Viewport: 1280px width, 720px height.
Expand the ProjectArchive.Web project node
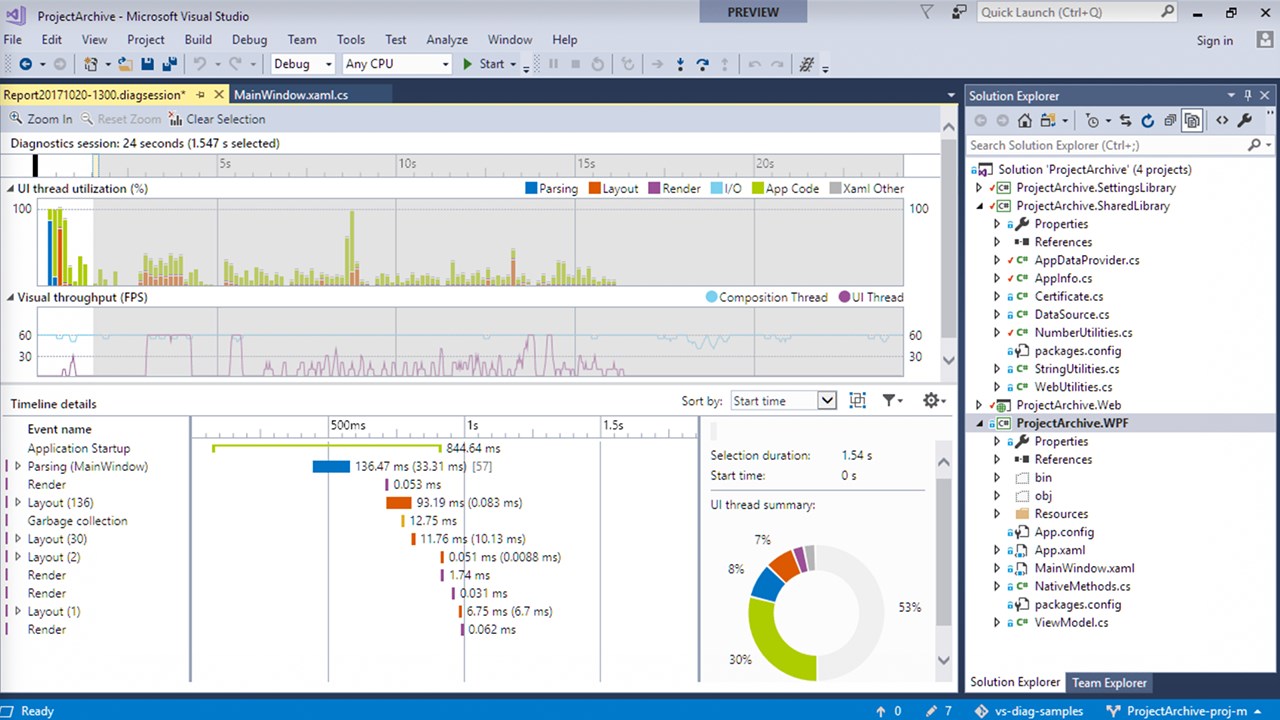(x=979, y=405)
